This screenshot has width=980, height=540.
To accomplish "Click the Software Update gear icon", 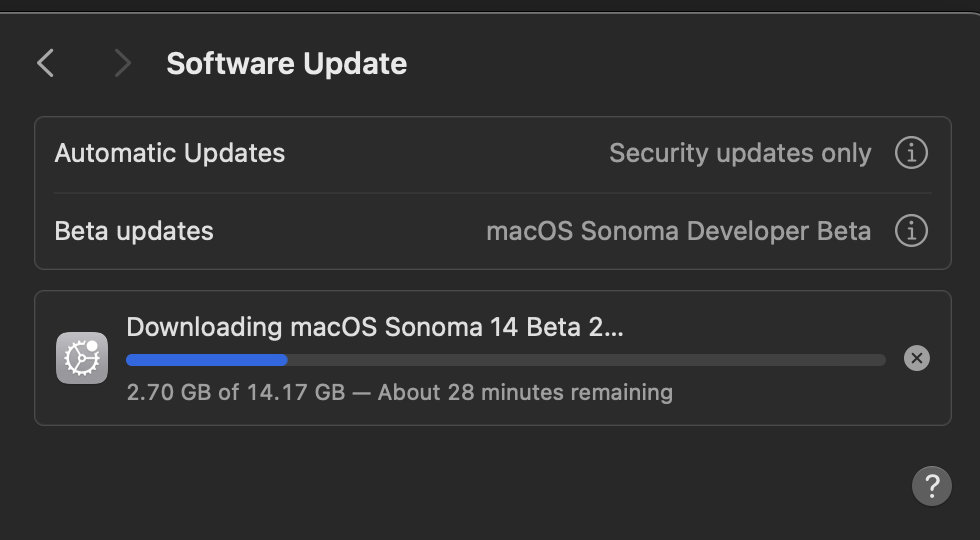I will click(x=82, y=358).
